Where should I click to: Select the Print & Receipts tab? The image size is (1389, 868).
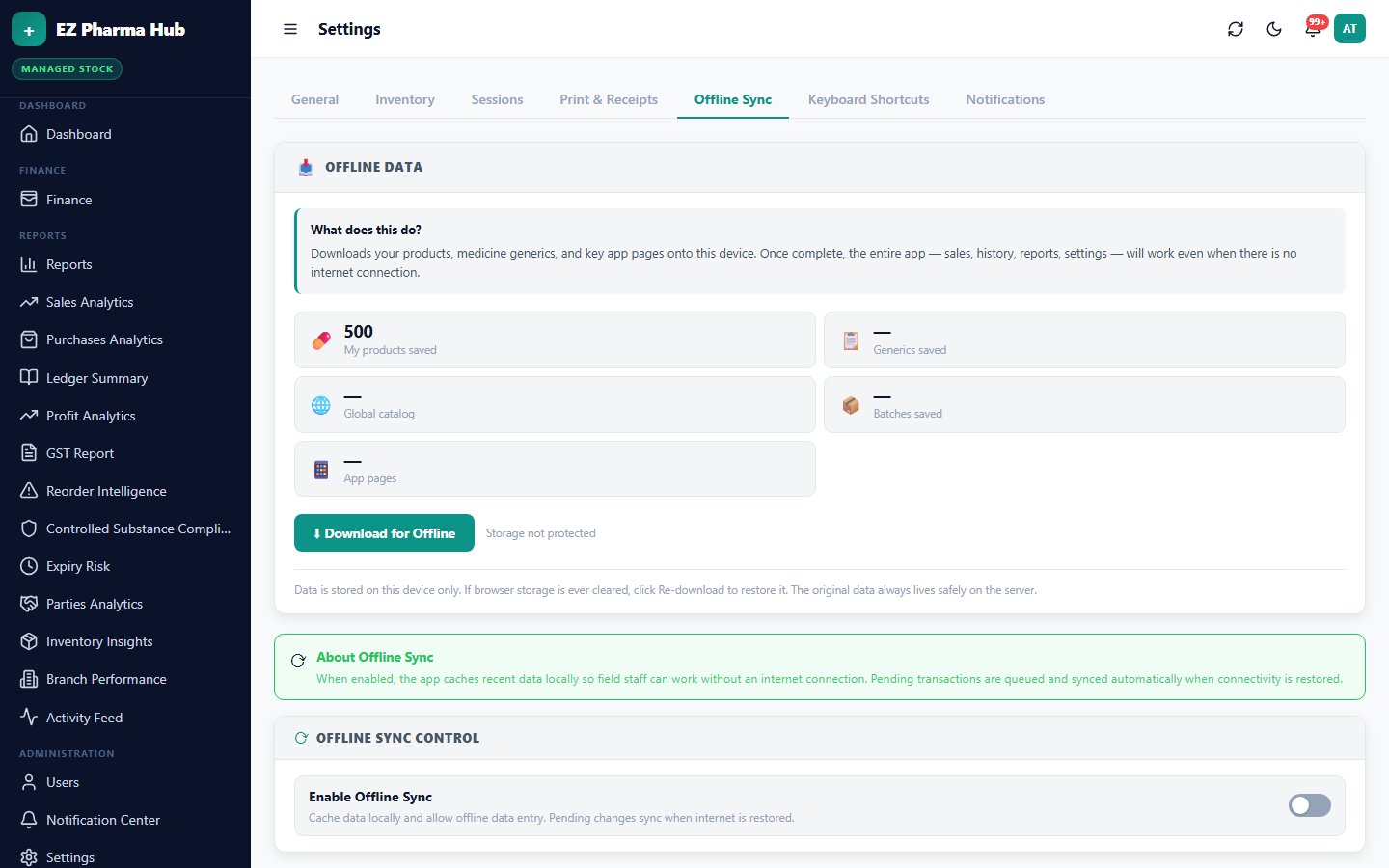click(x=609, y=99)
